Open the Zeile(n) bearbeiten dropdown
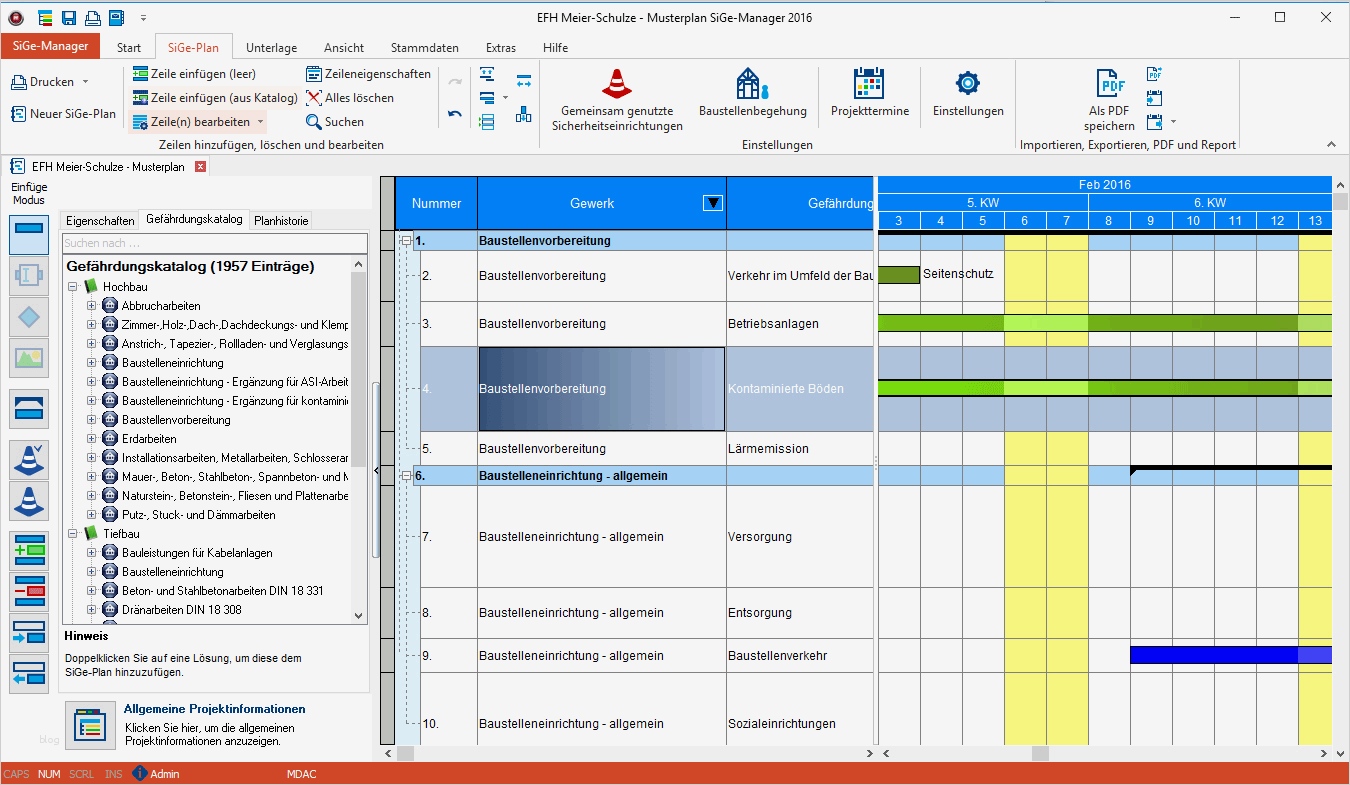Viewport: 1350px width, 785px height. click(x=261, y=122)
